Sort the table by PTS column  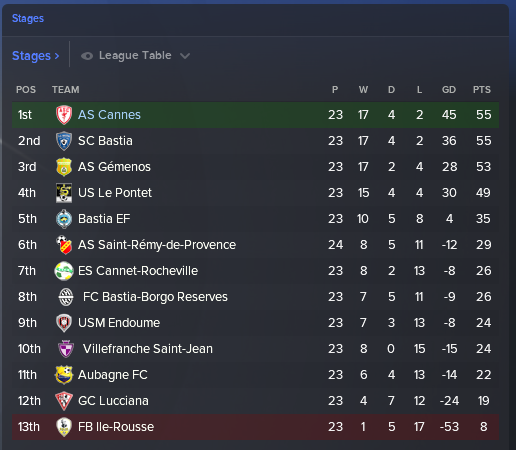pyautogui.click(x=482, y=90)
